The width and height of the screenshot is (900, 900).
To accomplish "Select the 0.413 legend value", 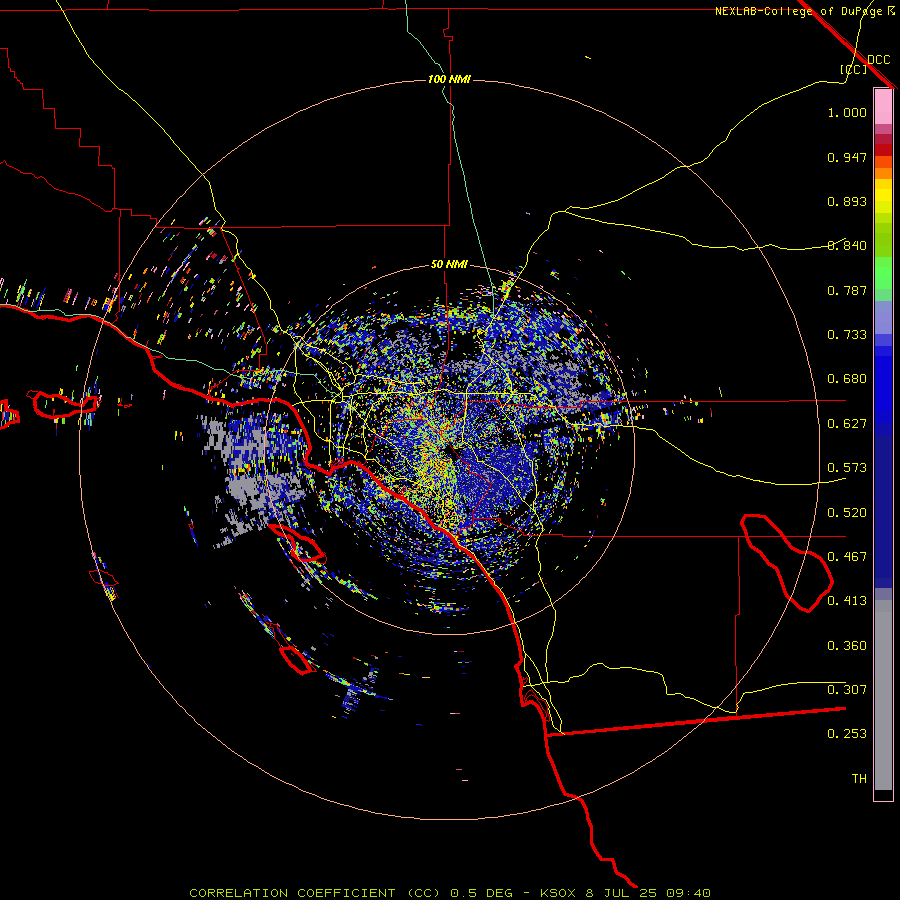I will 847,601.
